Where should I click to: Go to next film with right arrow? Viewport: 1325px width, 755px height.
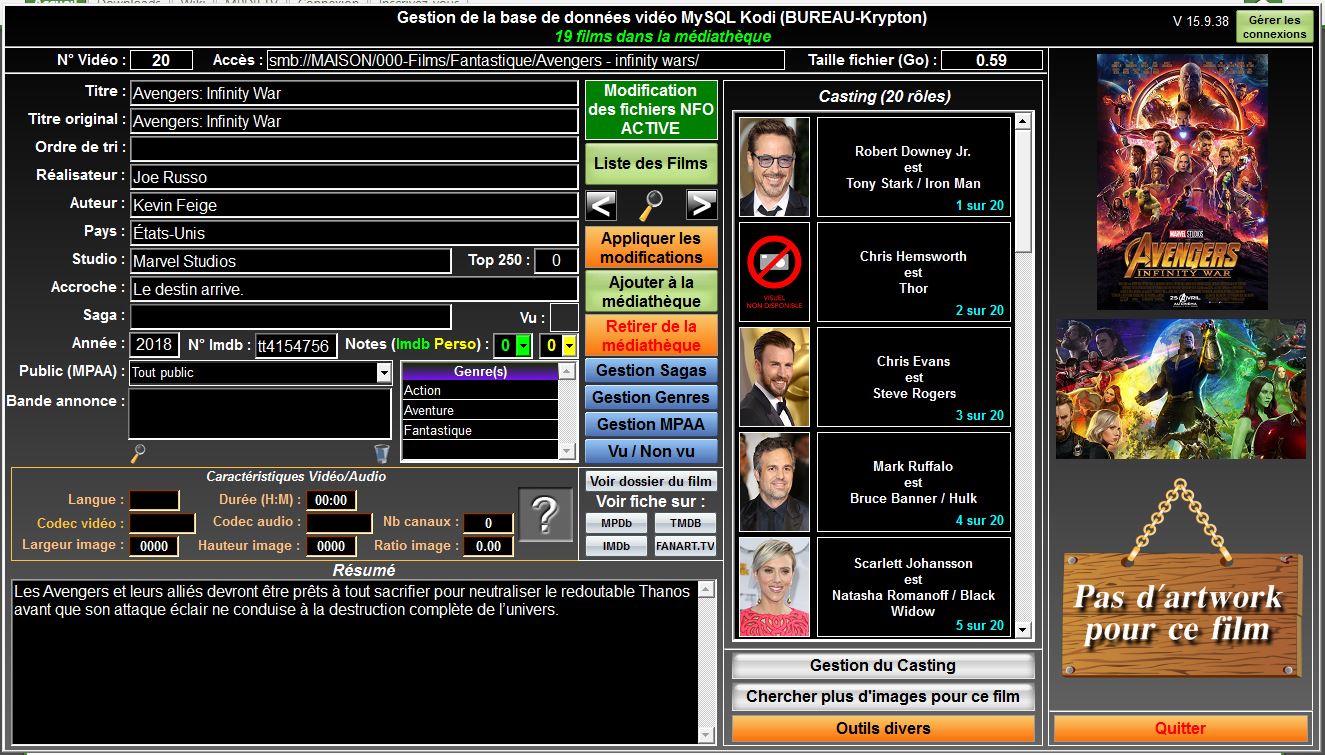tap(702, 205)
